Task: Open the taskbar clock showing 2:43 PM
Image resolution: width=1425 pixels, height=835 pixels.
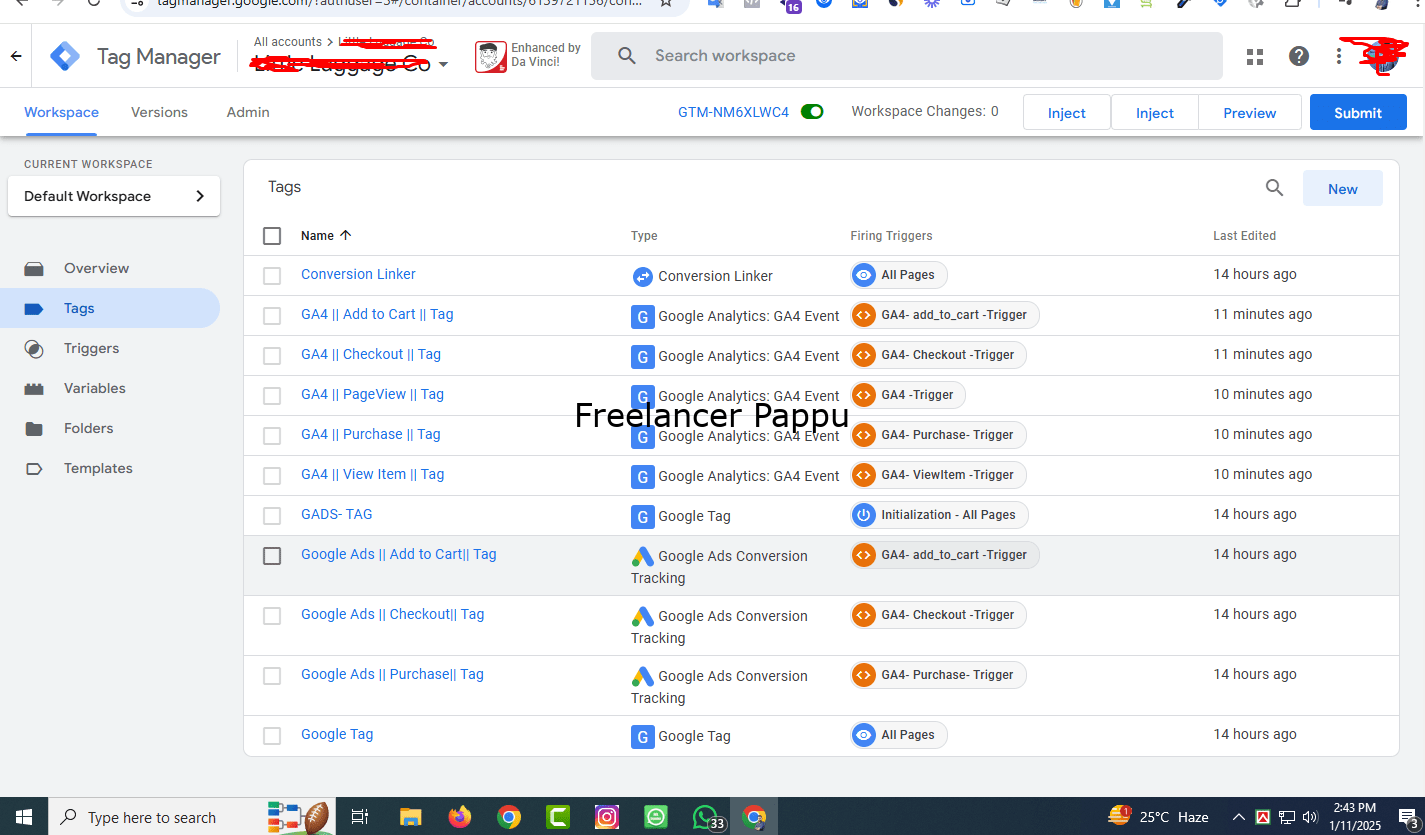Action: (x=1355, y=817)
